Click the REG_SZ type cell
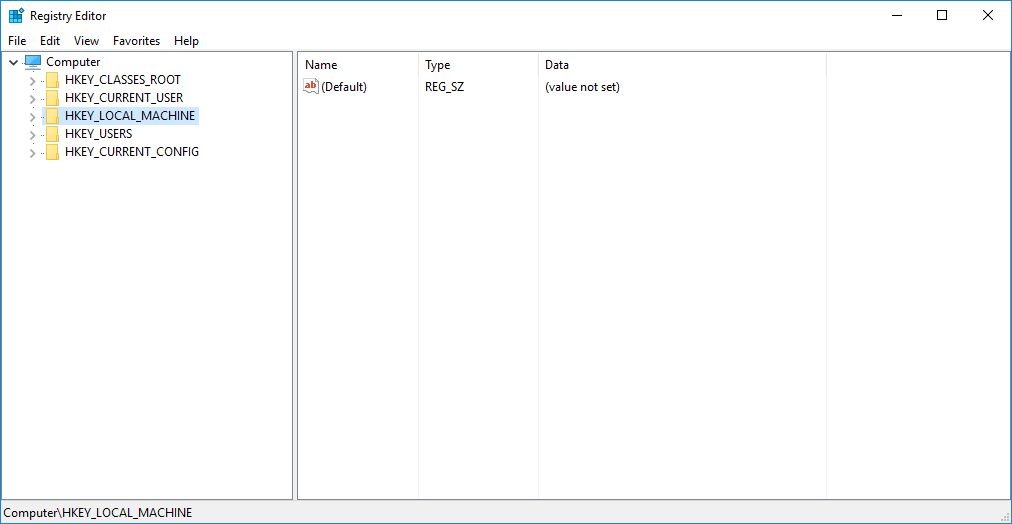 (x=444, y=86)
